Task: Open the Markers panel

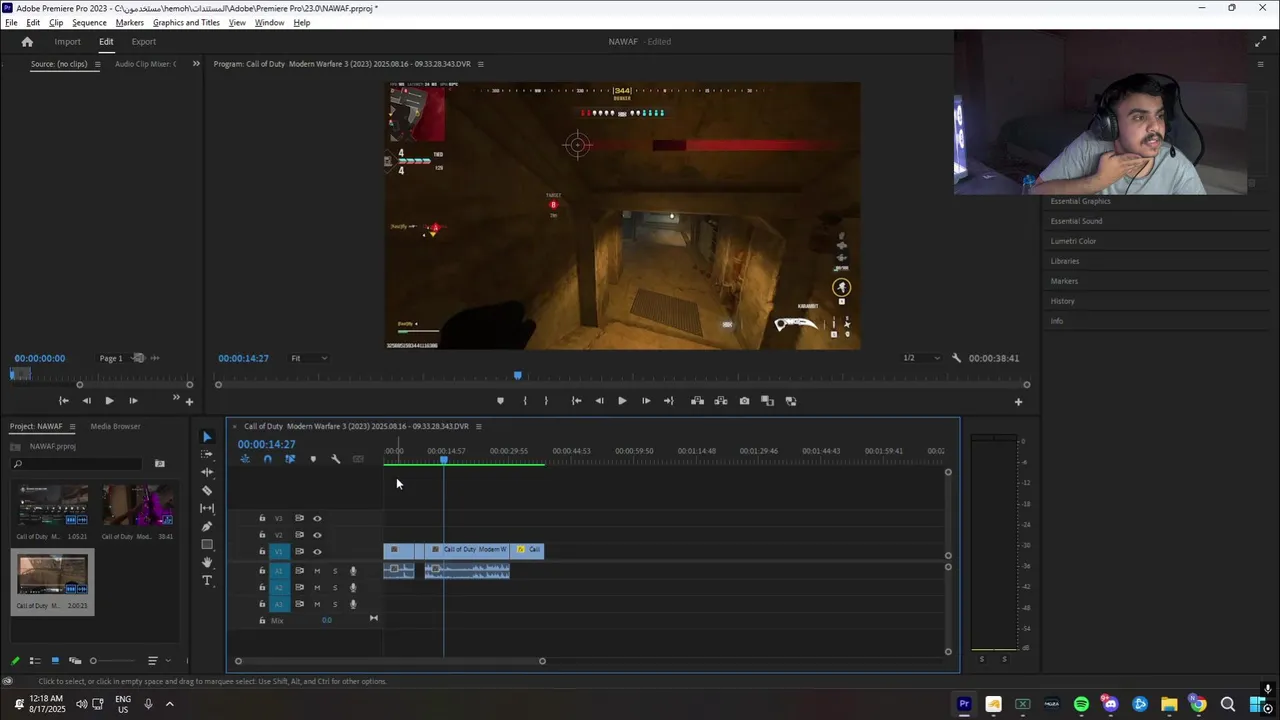Action: coord(1064,281)
